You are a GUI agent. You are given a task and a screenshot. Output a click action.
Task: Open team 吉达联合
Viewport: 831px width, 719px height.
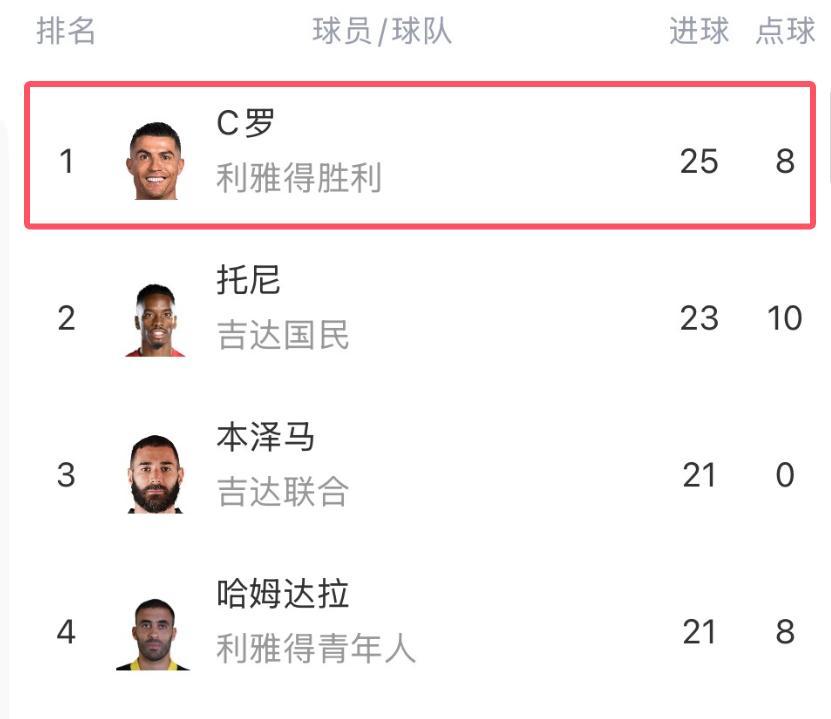pyautogui.click(x=282, y=492)
